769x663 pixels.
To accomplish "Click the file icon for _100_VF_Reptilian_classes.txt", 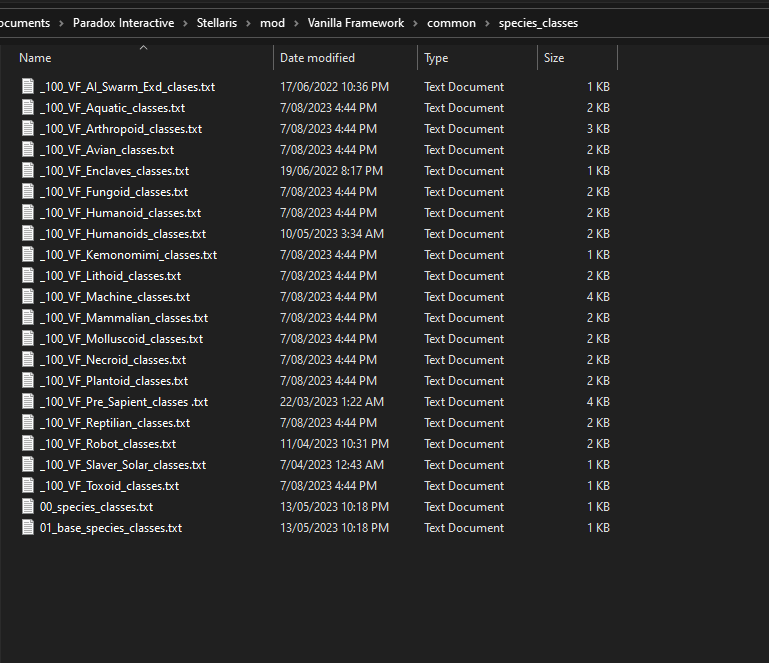I will (28, 423).
